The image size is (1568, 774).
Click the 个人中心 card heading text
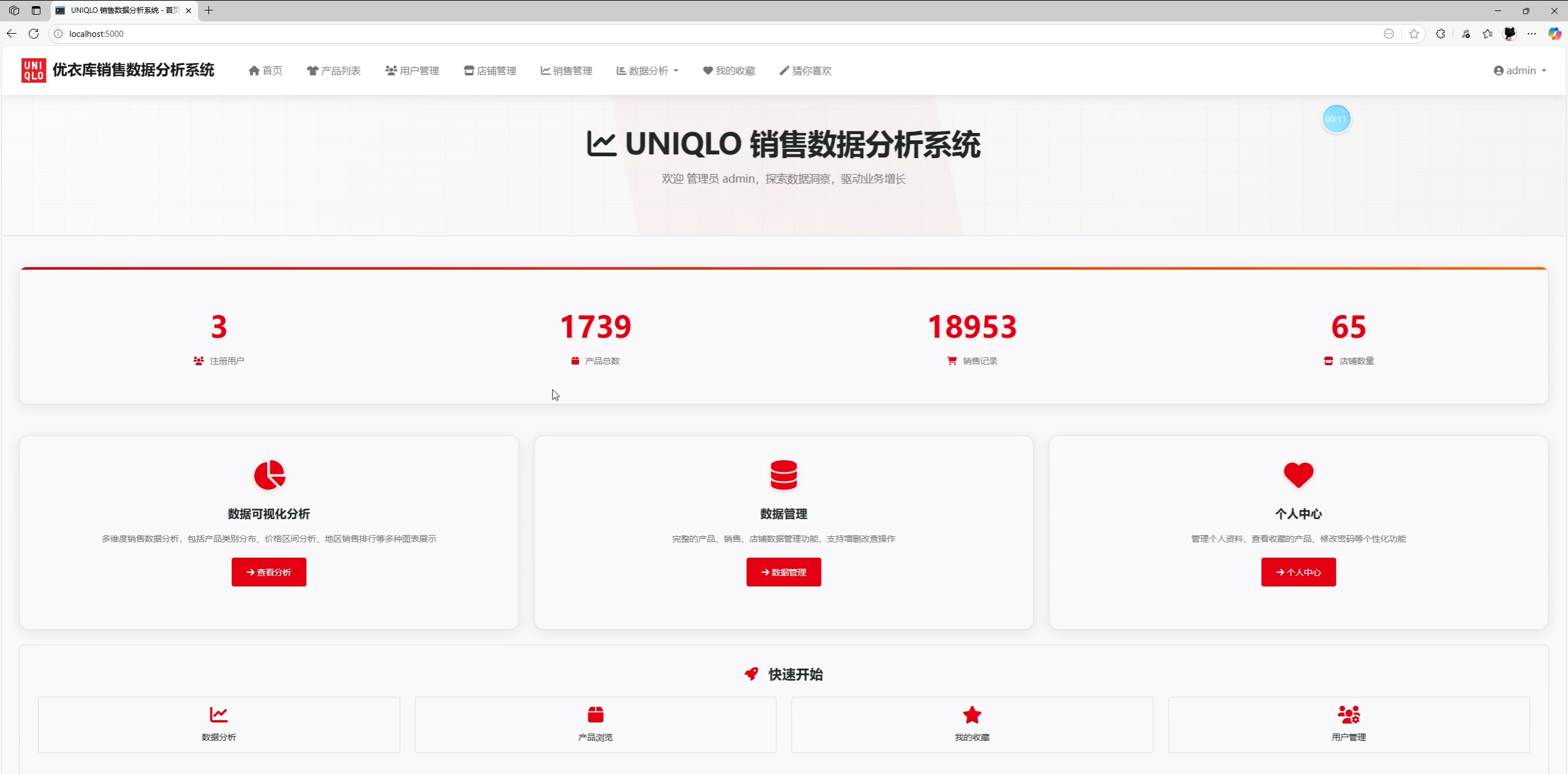(x=1298, y=514)
